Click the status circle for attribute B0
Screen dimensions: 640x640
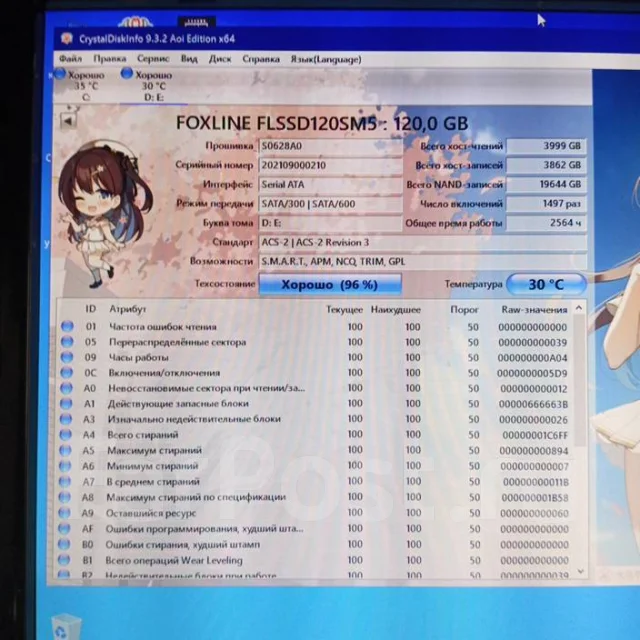click(x=64, y=544)
